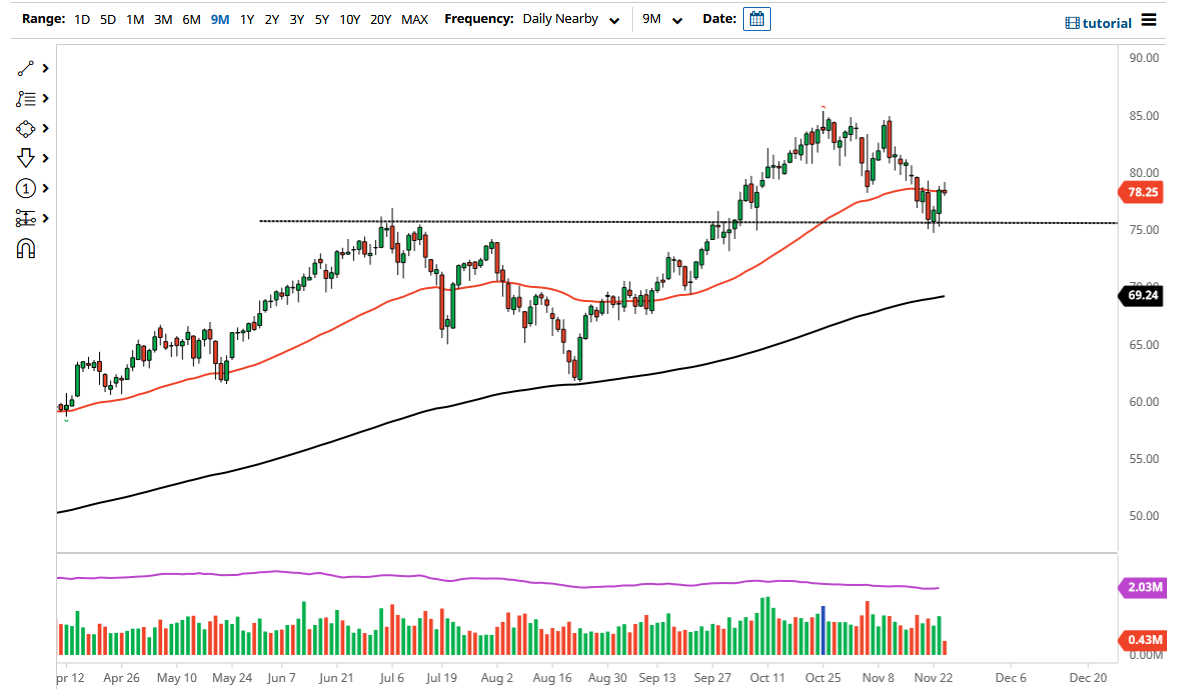The height and width of the screenshot is (696, 1178).
Task: Switch on the MAX range view
Action: pyautogui.click(x=414, y=19)
